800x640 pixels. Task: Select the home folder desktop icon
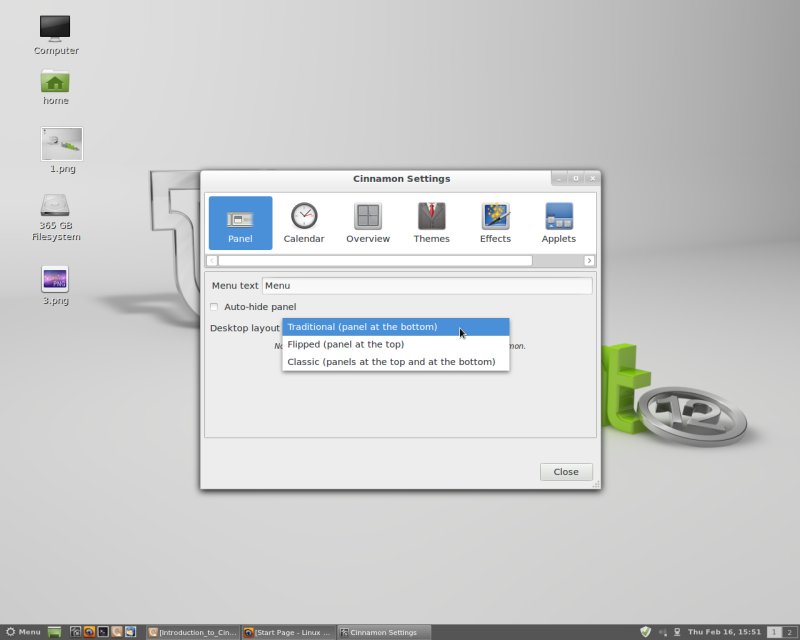[x=55, y=87]
